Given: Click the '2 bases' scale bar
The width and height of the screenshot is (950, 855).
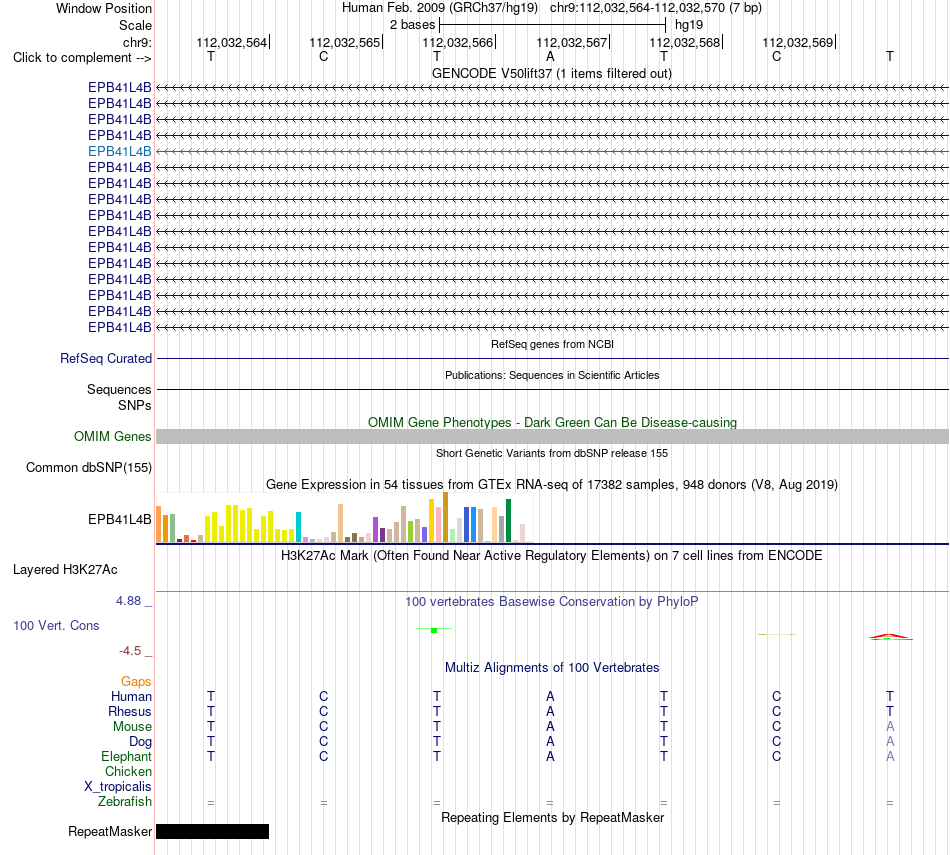Looking at the screenshot, I should click(552, 25).
